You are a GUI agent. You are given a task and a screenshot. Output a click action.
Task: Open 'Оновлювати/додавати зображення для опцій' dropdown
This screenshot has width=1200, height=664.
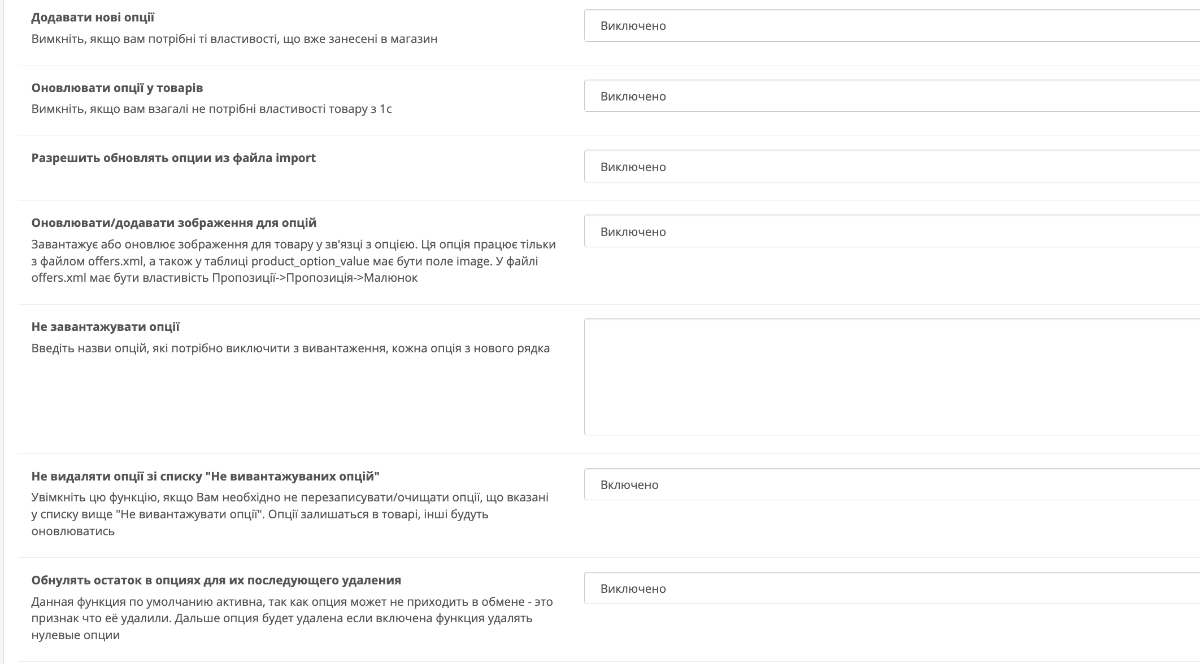pyautogui.click(x=892, y=232)
